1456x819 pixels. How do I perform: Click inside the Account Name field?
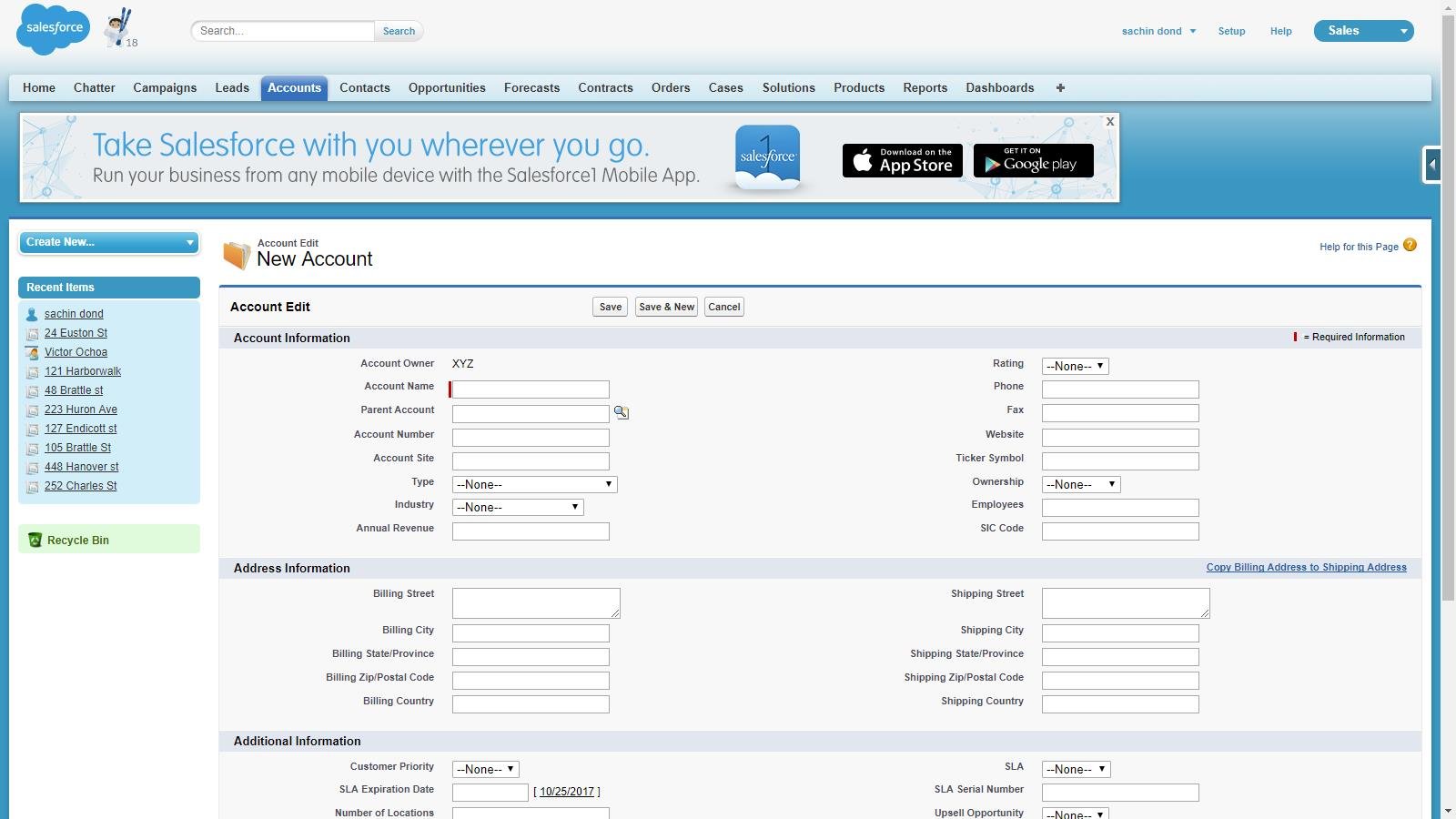(529, 389)
